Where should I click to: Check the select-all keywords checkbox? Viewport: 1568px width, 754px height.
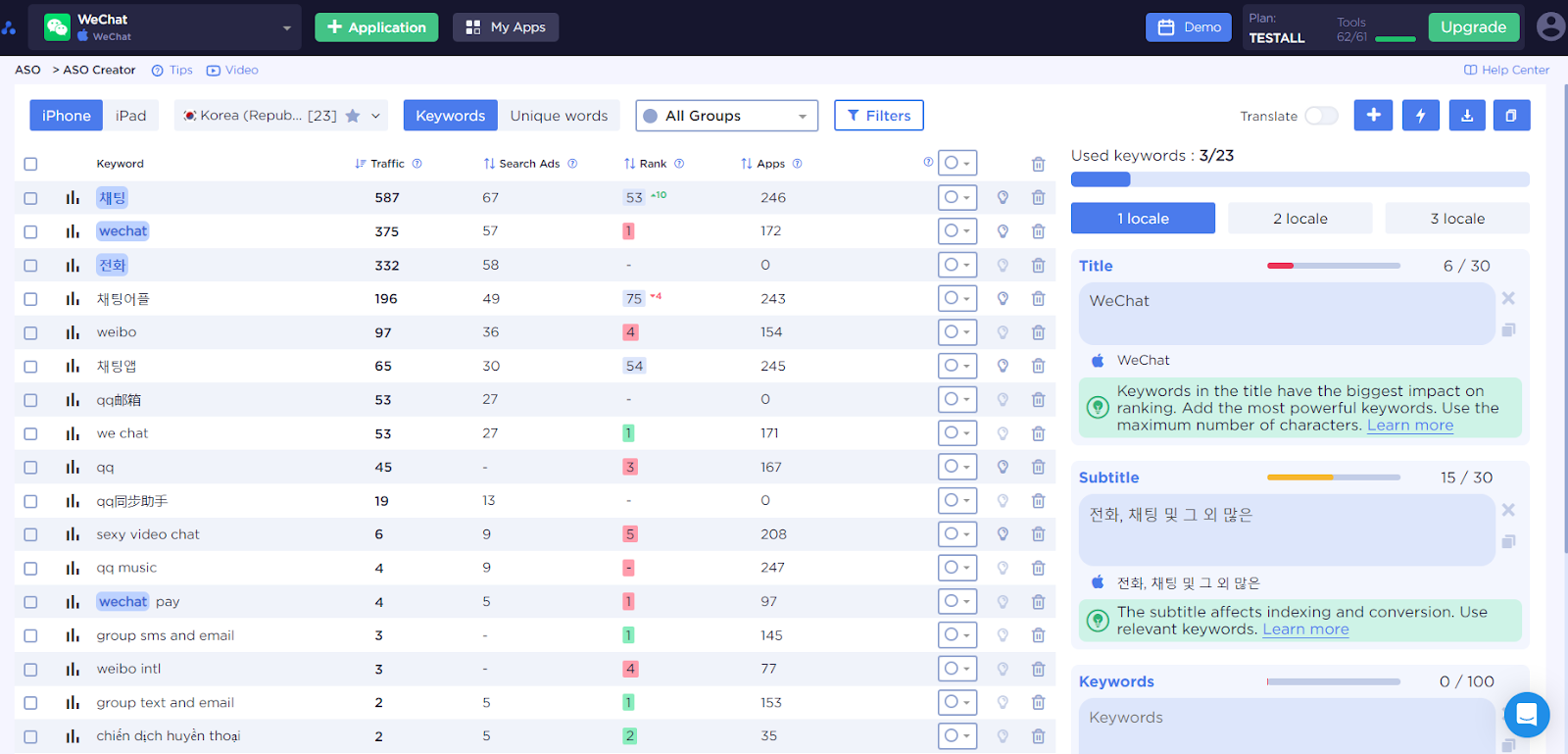[x=30, y=164]
